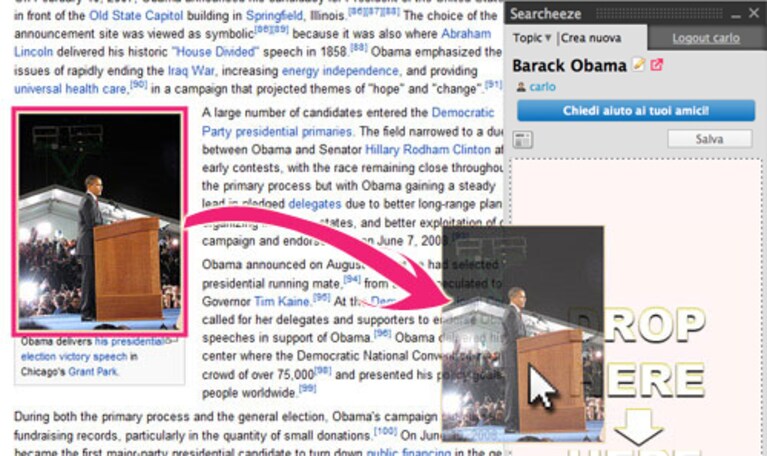This screenshot has height=456, width=767.
Task: Click the Obama podium photo in the article
Action: 99,222
